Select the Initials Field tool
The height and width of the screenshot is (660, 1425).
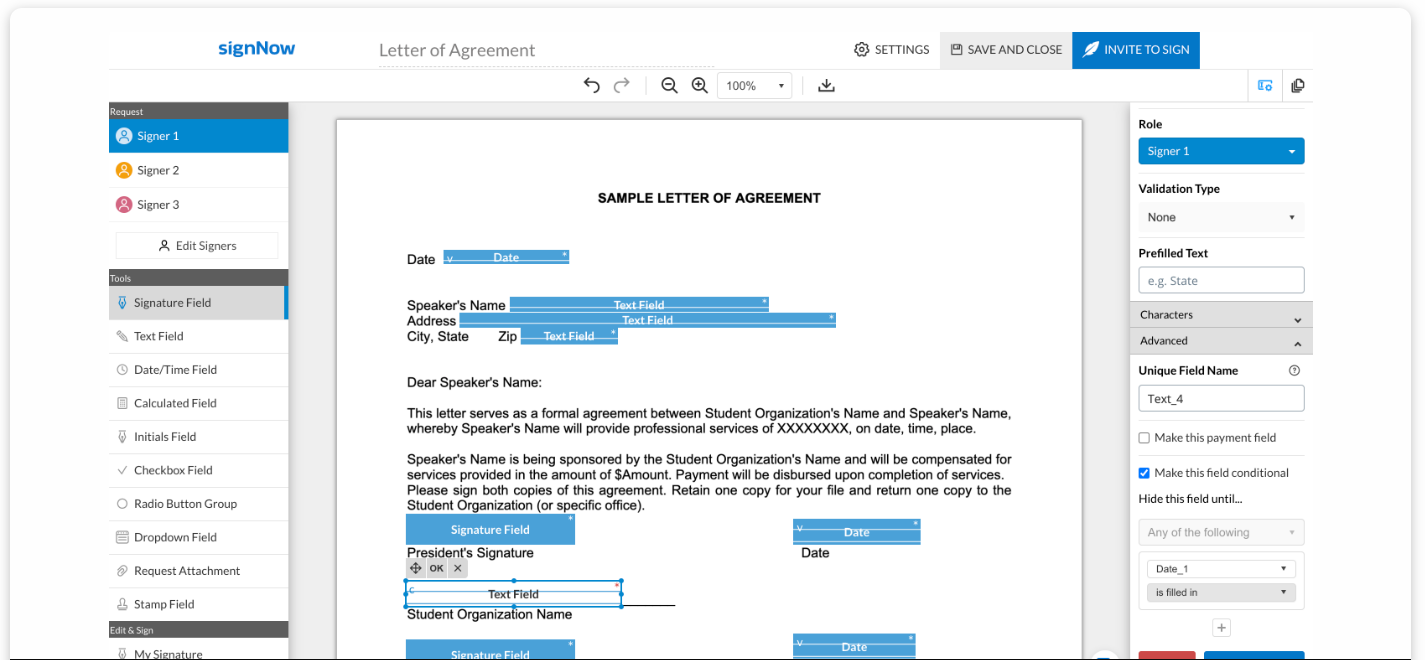198,437
